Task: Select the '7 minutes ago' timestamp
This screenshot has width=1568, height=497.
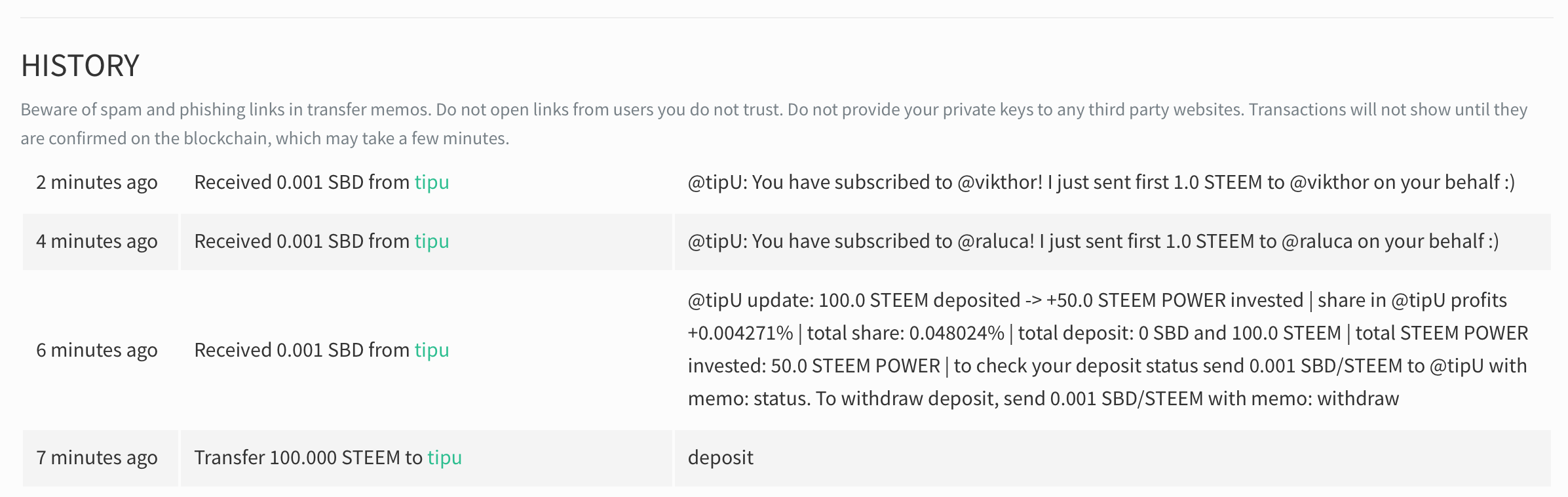Action: 97,458
